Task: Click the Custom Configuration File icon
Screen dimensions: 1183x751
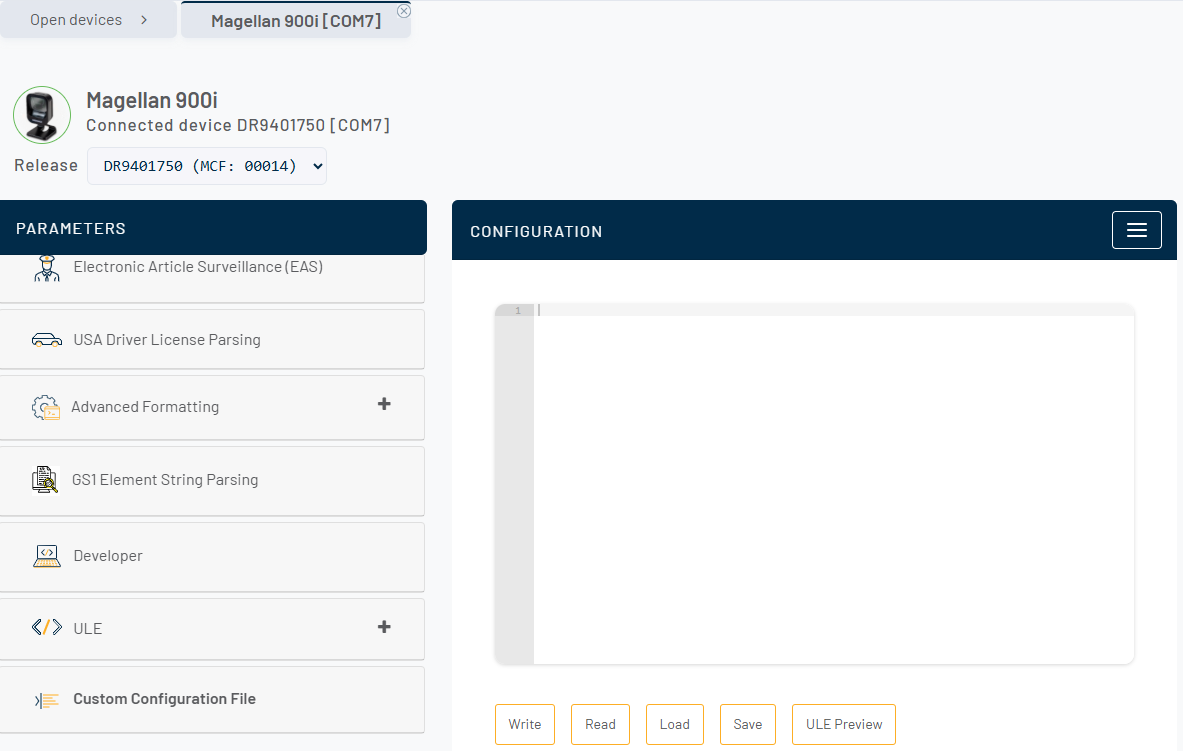Action: [47, 700]
